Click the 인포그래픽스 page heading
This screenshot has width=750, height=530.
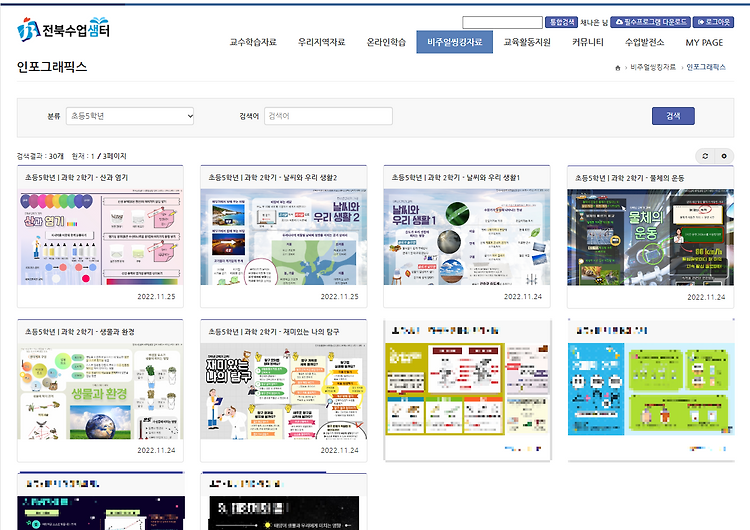[52, 66]
